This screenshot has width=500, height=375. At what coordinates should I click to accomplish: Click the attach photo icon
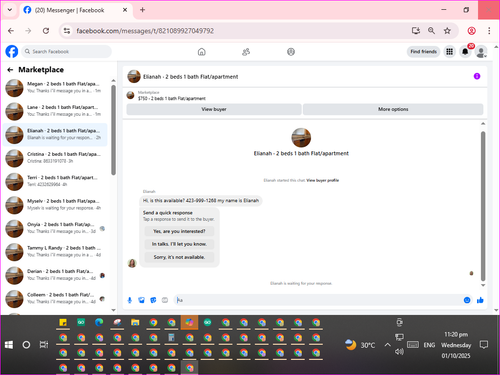tap(142, 300)
